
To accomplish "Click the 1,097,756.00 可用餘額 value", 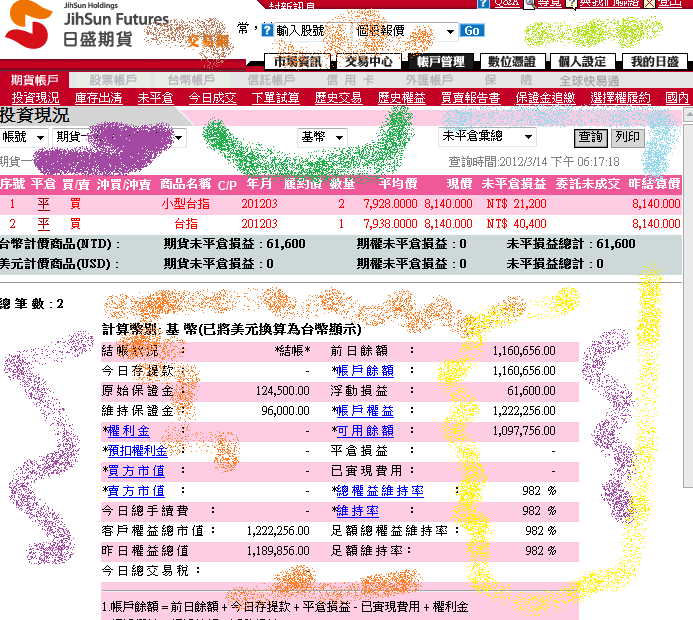I will [x=524, y=431].
